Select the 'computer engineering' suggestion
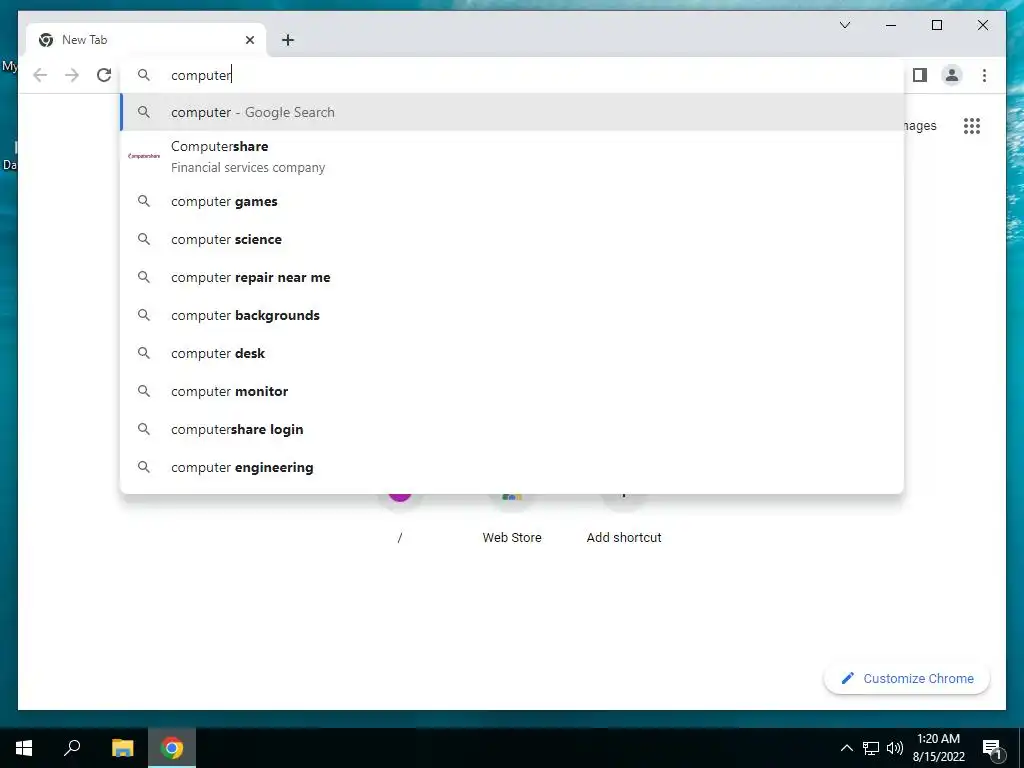1024x768 pixels. pos(513,467)
